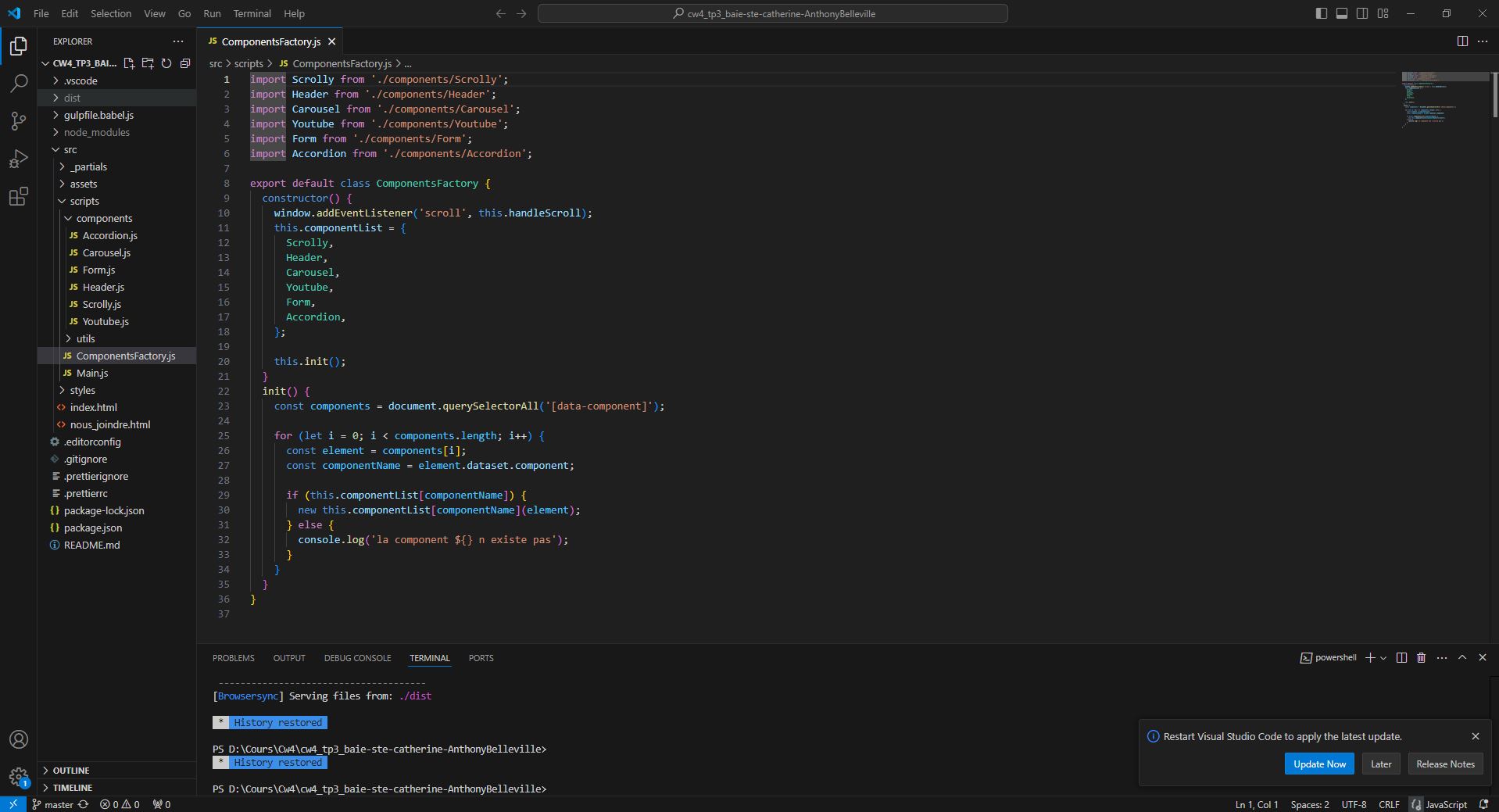The image size is (1499, 812).
Task: Switch to the PORTS tab
Action: [x=481, y=658]
